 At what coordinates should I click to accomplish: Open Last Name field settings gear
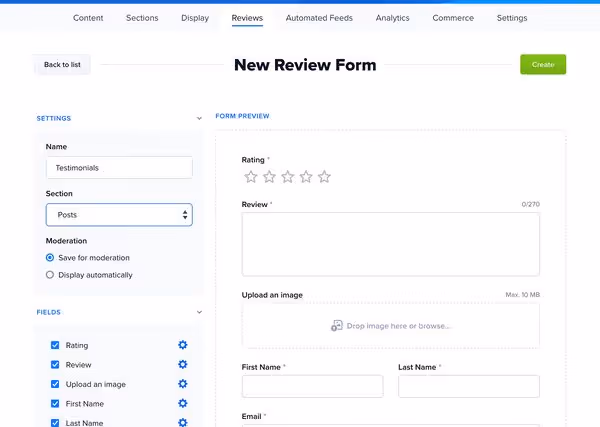[x=183, y=422]
